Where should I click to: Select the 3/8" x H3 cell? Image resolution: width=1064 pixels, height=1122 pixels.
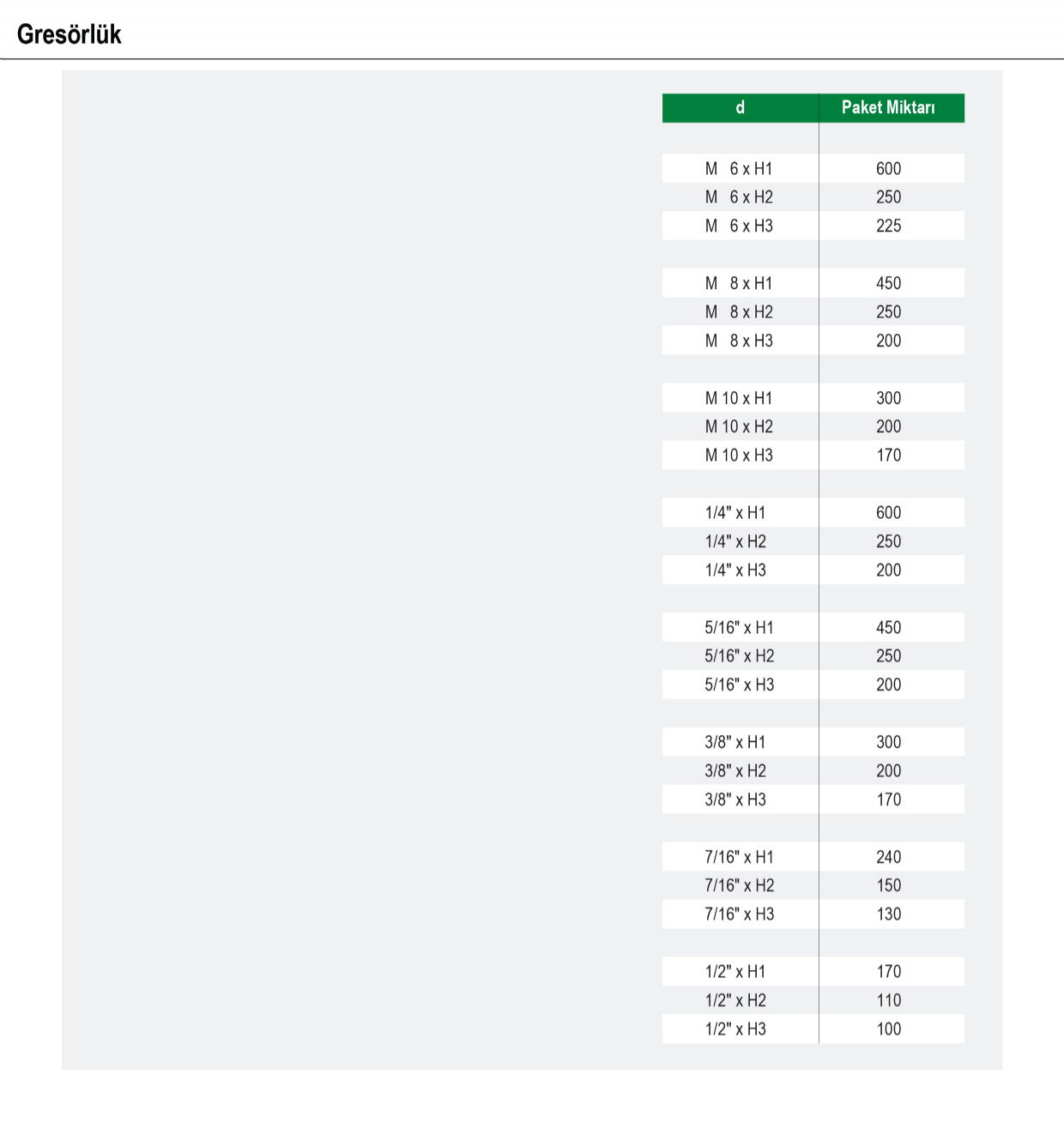[x=741, y=799]
